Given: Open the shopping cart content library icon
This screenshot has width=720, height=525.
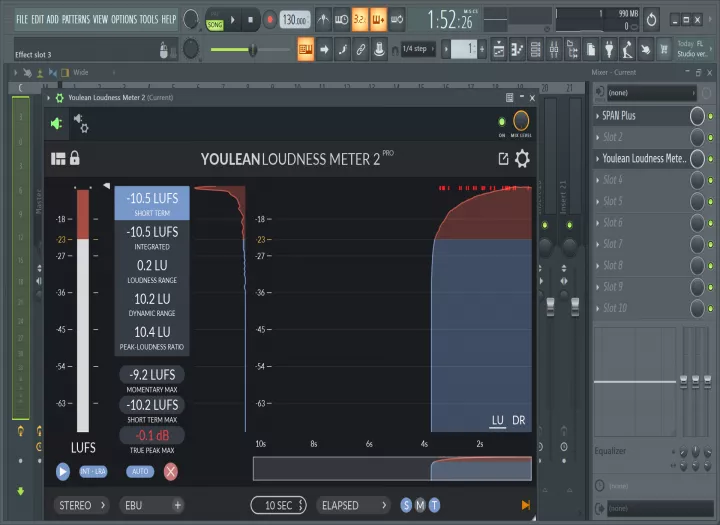Looking at the screenshot, I should pyautogui.click(x=664, y=49).
